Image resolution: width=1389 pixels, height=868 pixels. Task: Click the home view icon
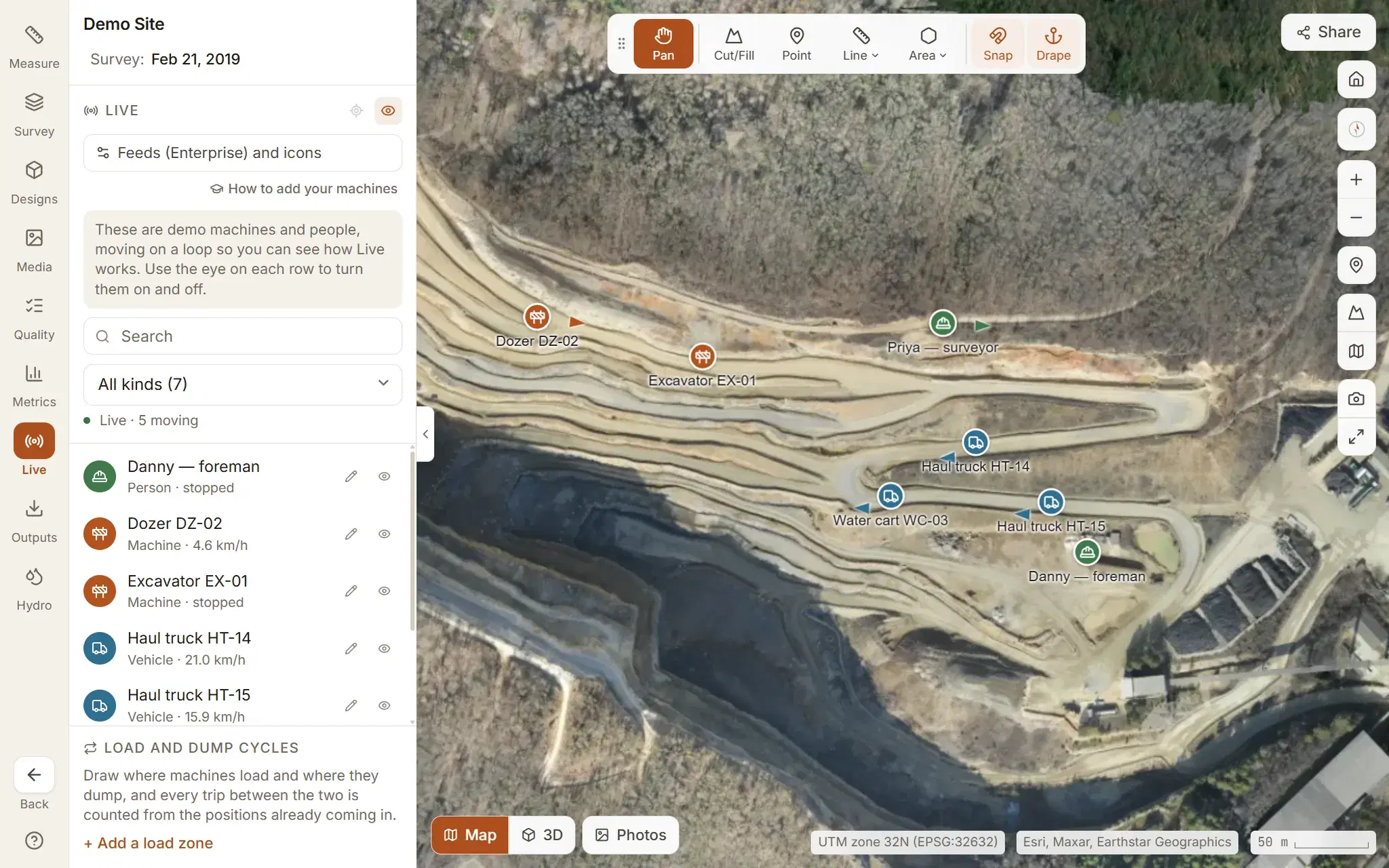click(x=1356, y=79)
